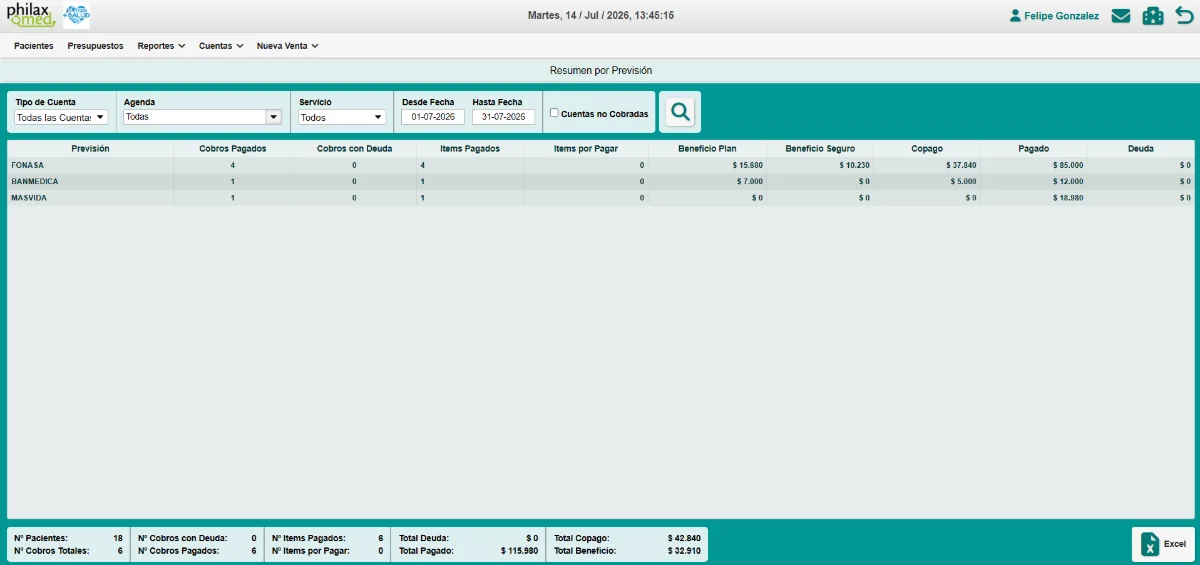The height and width of the screenshot is (565, 1200).
Task: Click the Philax Qmed logo
Action: click(31, 15)
